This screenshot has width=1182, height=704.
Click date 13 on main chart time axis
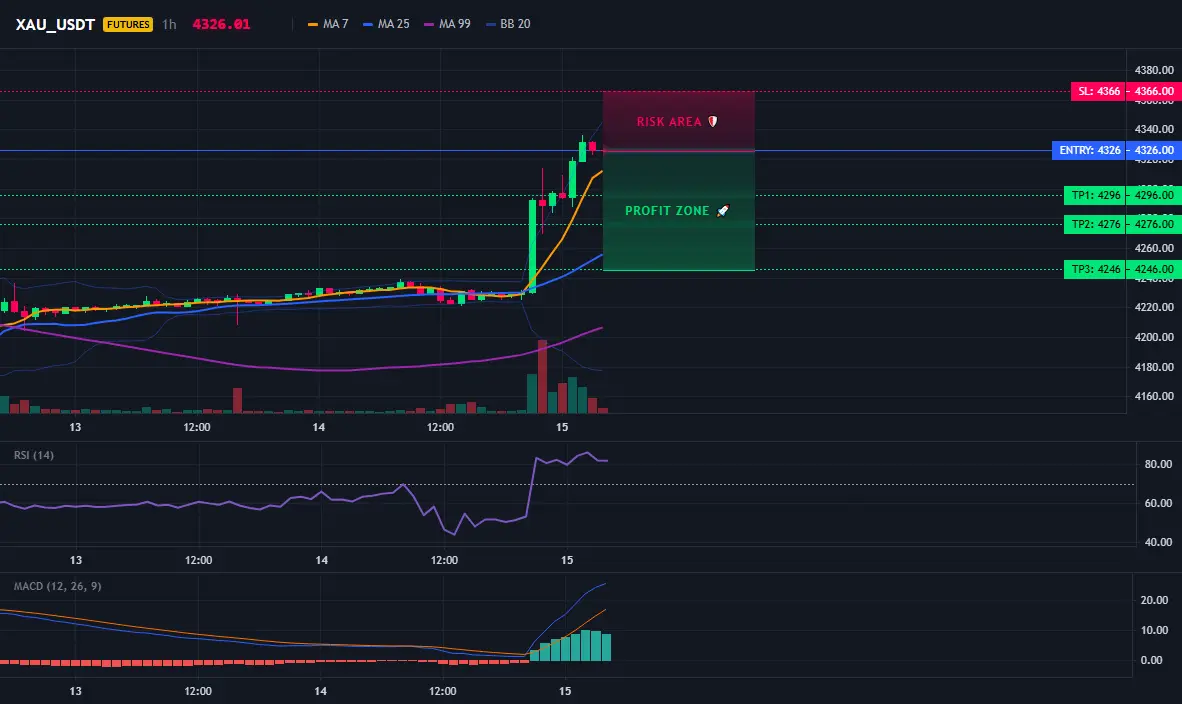(75, 427)
